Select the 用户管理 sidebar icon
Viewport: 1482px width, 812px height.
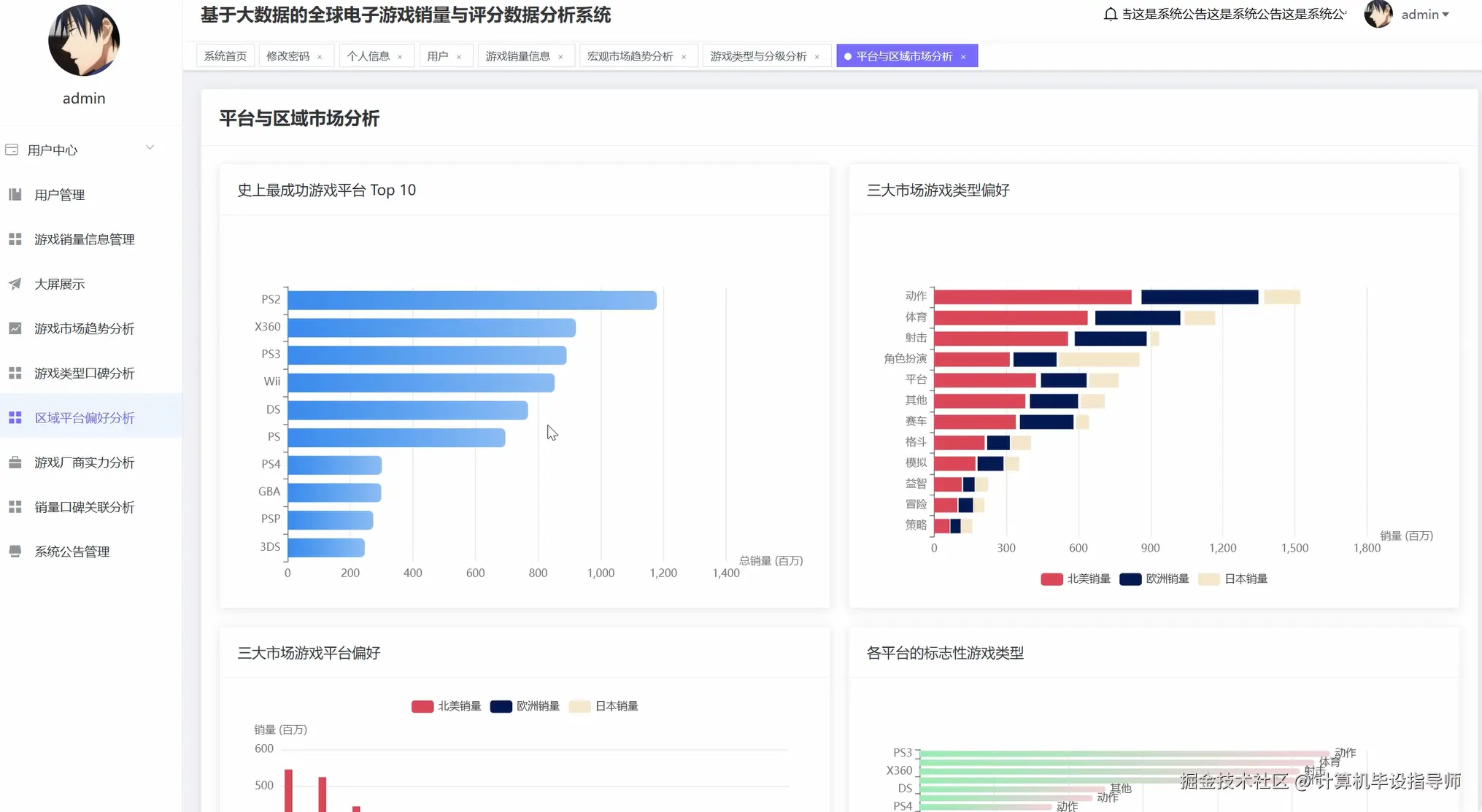(15, 194)
